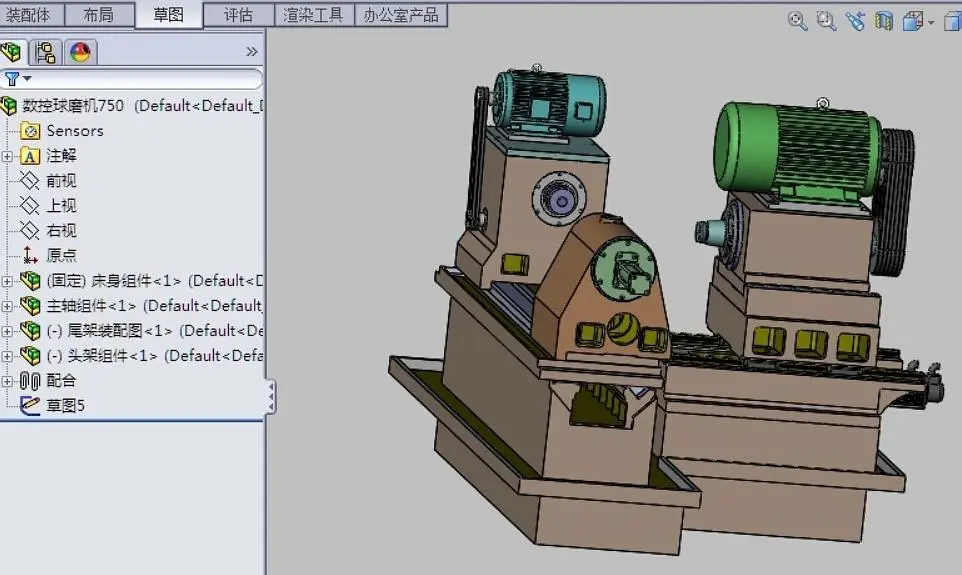
Task: Click the Sensors folder icon
Action: [x=30, y=131]
